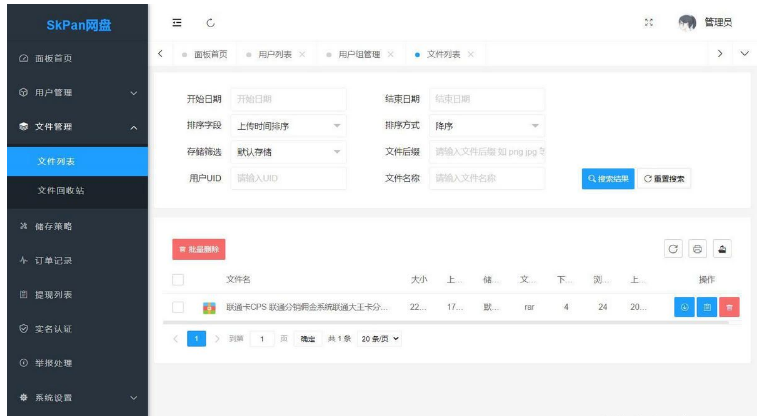Viewport: 775px width, 416px height.
Task: Switch to the 面板首页 tab
Action: [x=205, y=54]
